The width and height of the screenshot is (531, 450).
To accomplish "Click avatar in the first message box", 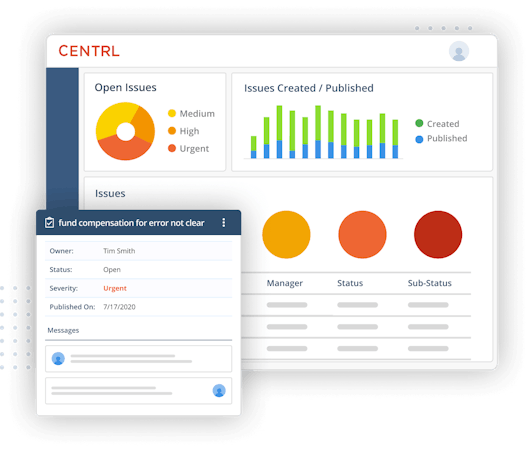I will coord(58,358).
